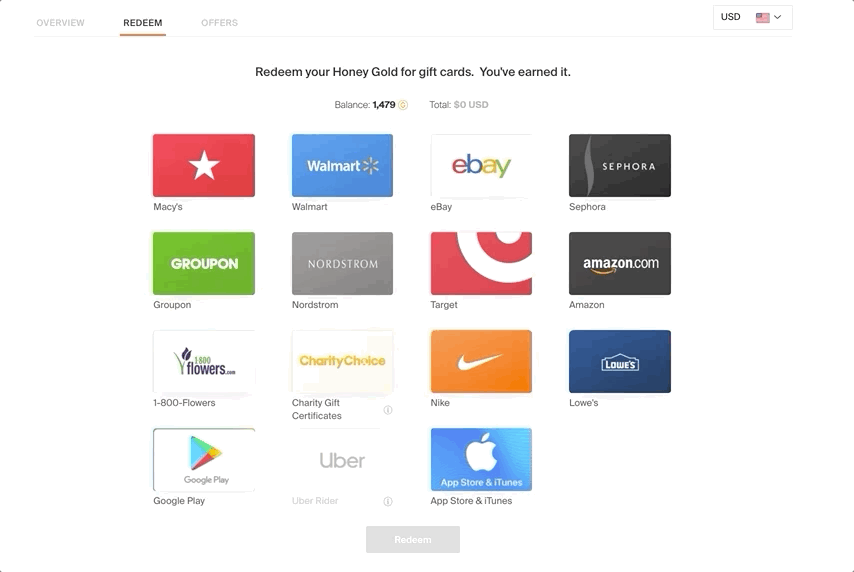Pick the Target gift card
Viewport: 854px width, 572px height.
tap(481, 264)
